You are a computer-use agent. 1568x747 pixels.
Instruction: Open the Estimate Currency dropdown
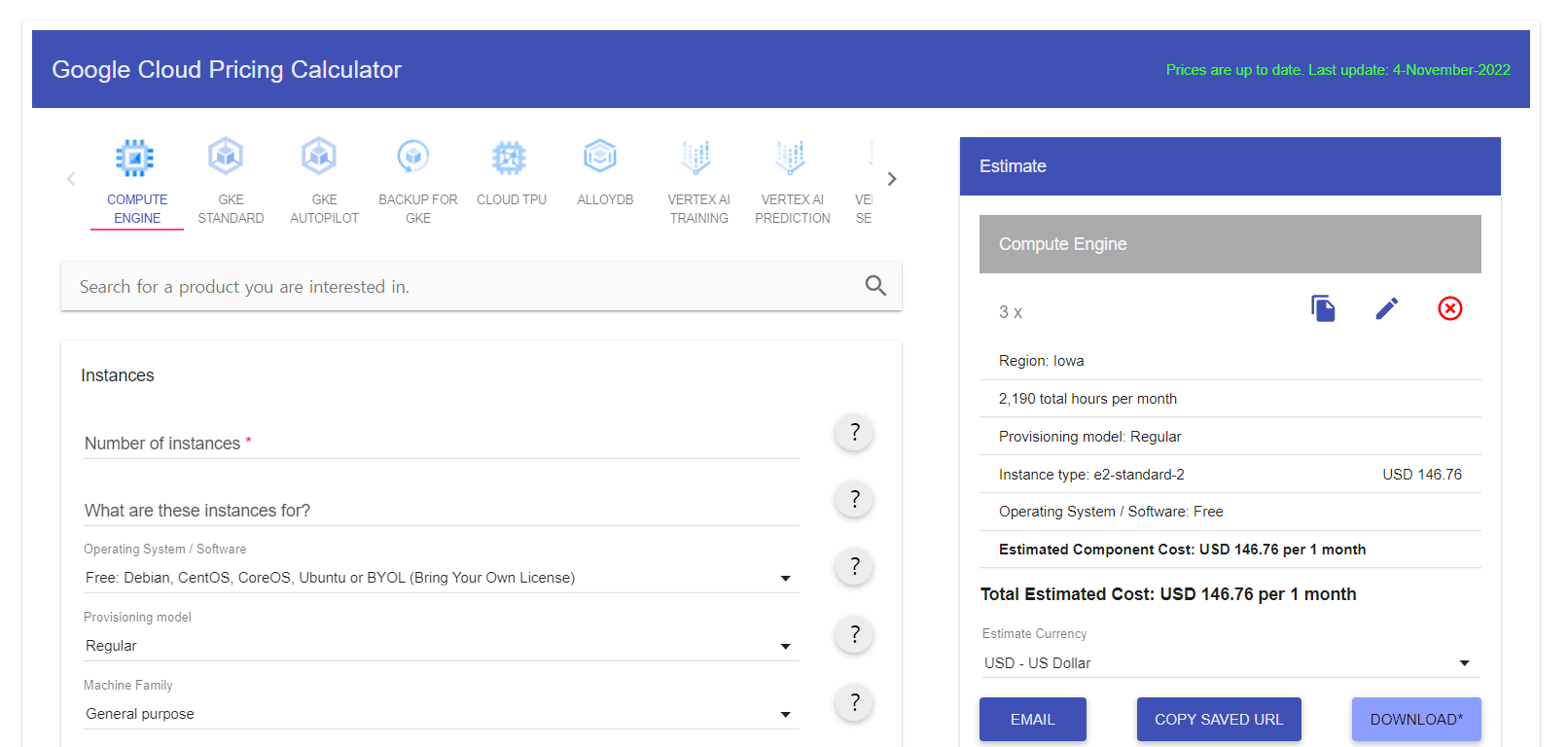[1230, 663]
